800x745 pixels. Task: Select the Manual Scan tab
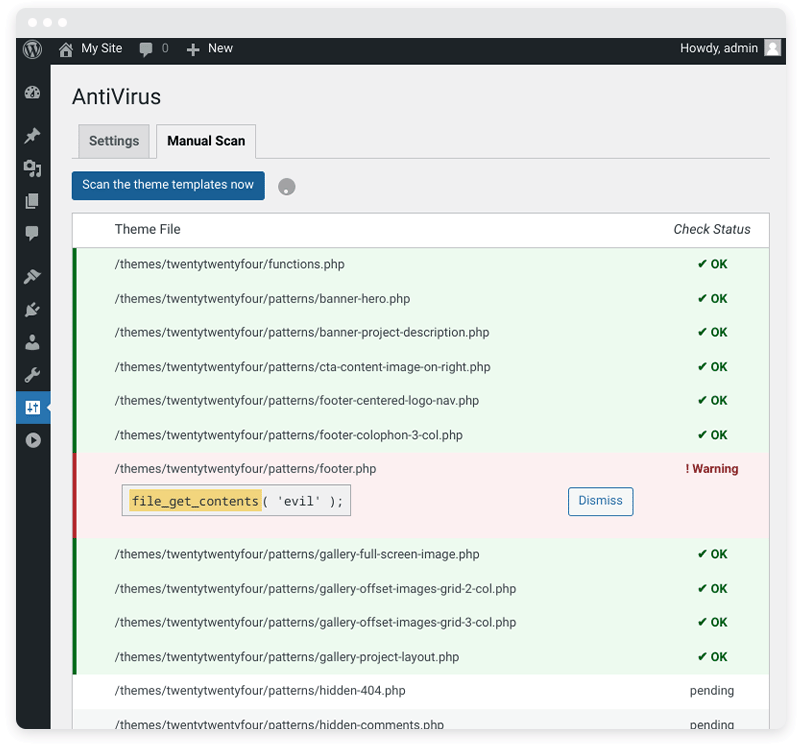click(206, 141)
